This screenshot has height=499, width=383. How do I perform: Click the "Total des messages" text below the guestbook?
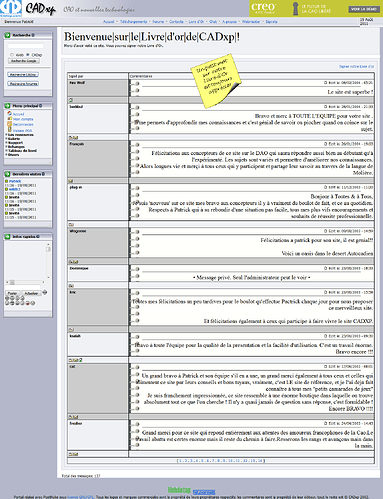click(x=81, y=476)
